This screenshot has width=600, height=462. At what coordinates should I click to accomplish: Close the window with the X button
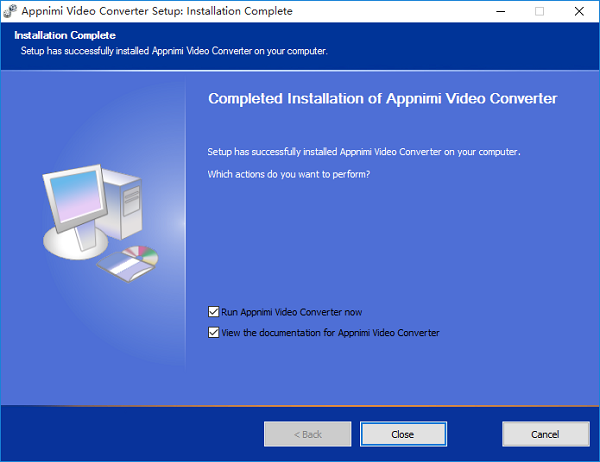(x=579, y=11)
